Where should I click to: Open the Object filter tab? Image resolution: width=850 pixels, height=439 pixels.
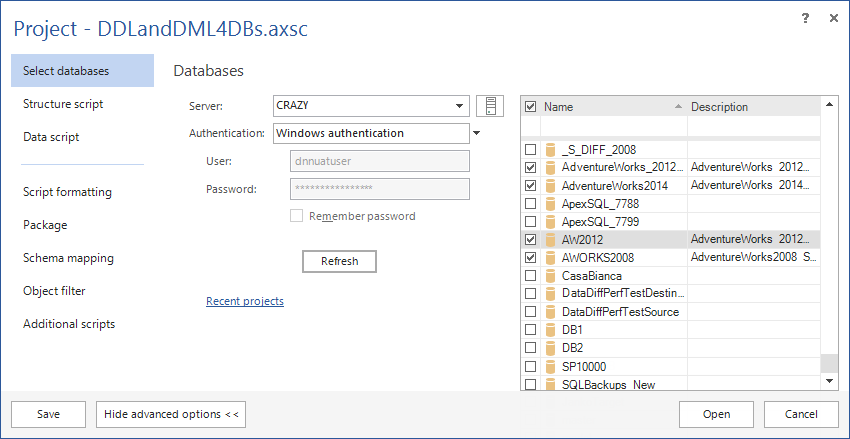pos(54,291)
